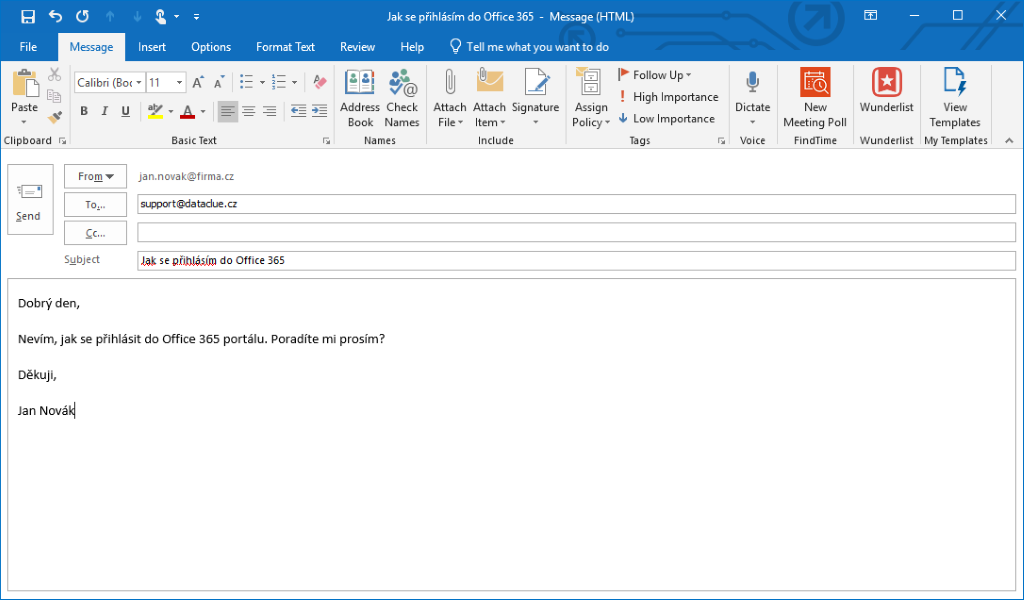Click Tell me what you want to do

(530, 47)
